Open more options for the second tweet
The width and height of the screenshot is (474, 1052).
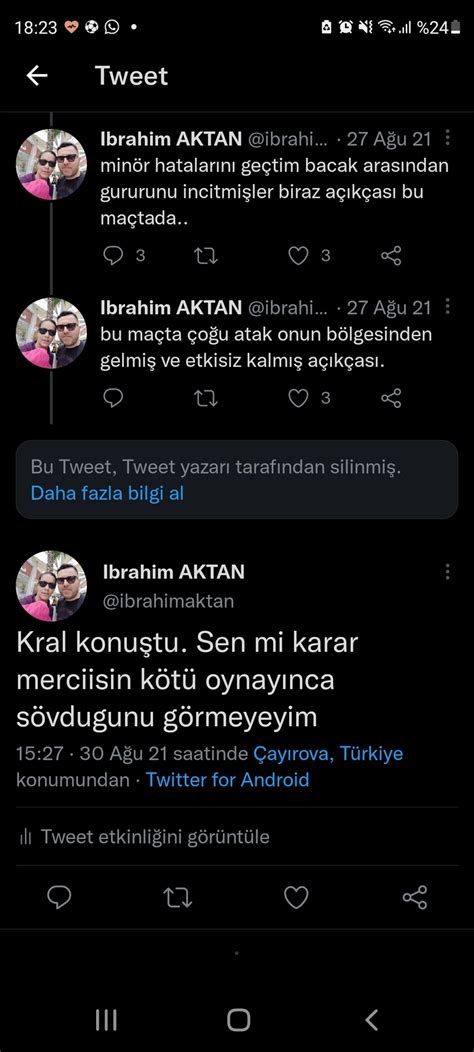(447, 307)
